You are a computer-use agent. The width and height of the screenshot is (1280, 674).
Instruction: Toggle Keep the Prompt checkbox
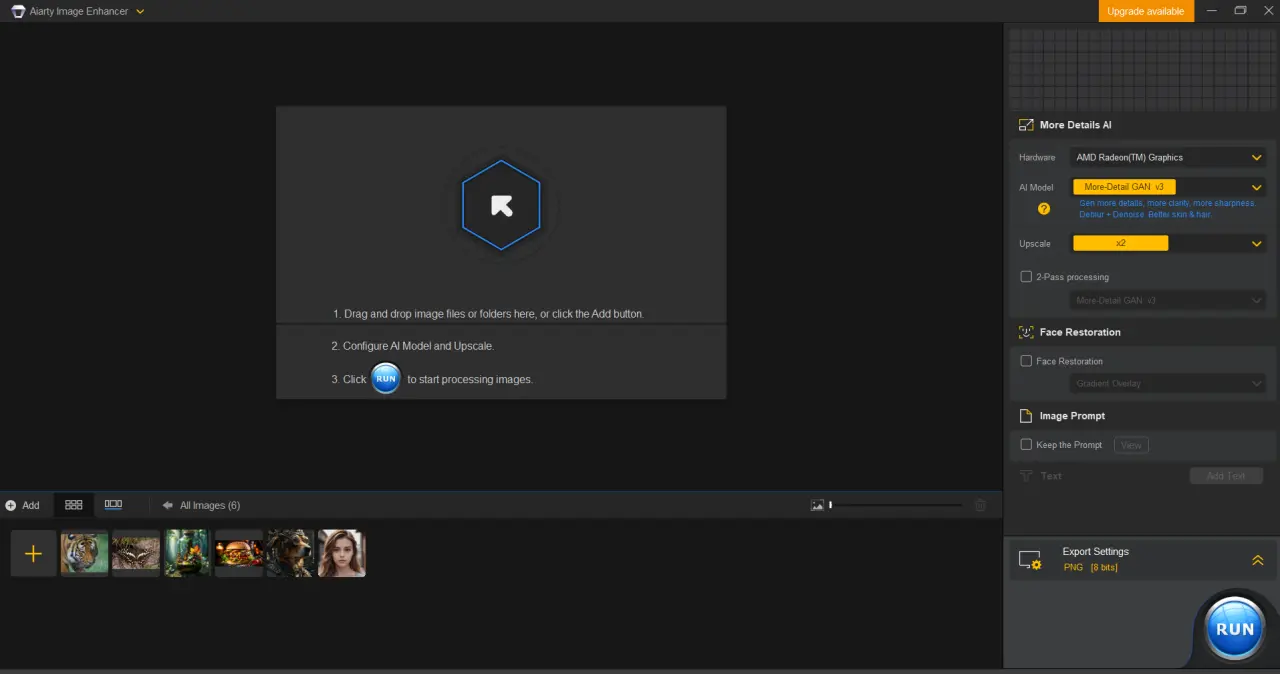tap(1026, 445)
